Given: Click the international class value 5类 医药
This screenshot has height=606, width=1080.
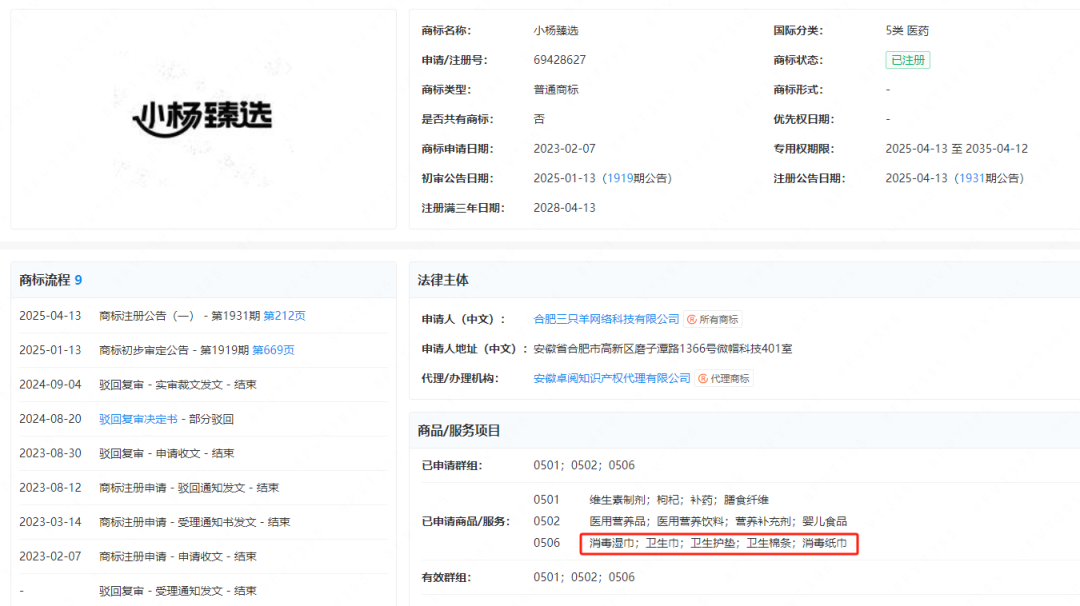Looking at the screenshot, I should tap(907, 30).
